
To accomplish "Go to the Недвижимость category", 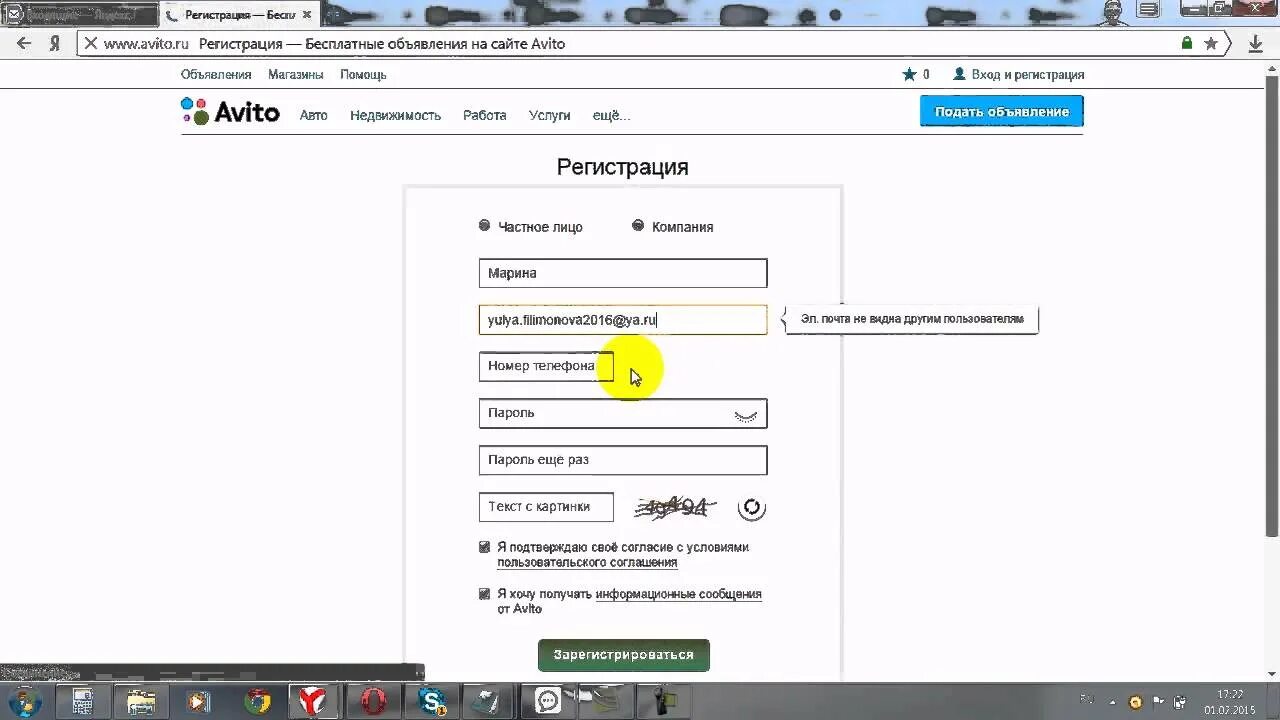I will coord(395,115).
